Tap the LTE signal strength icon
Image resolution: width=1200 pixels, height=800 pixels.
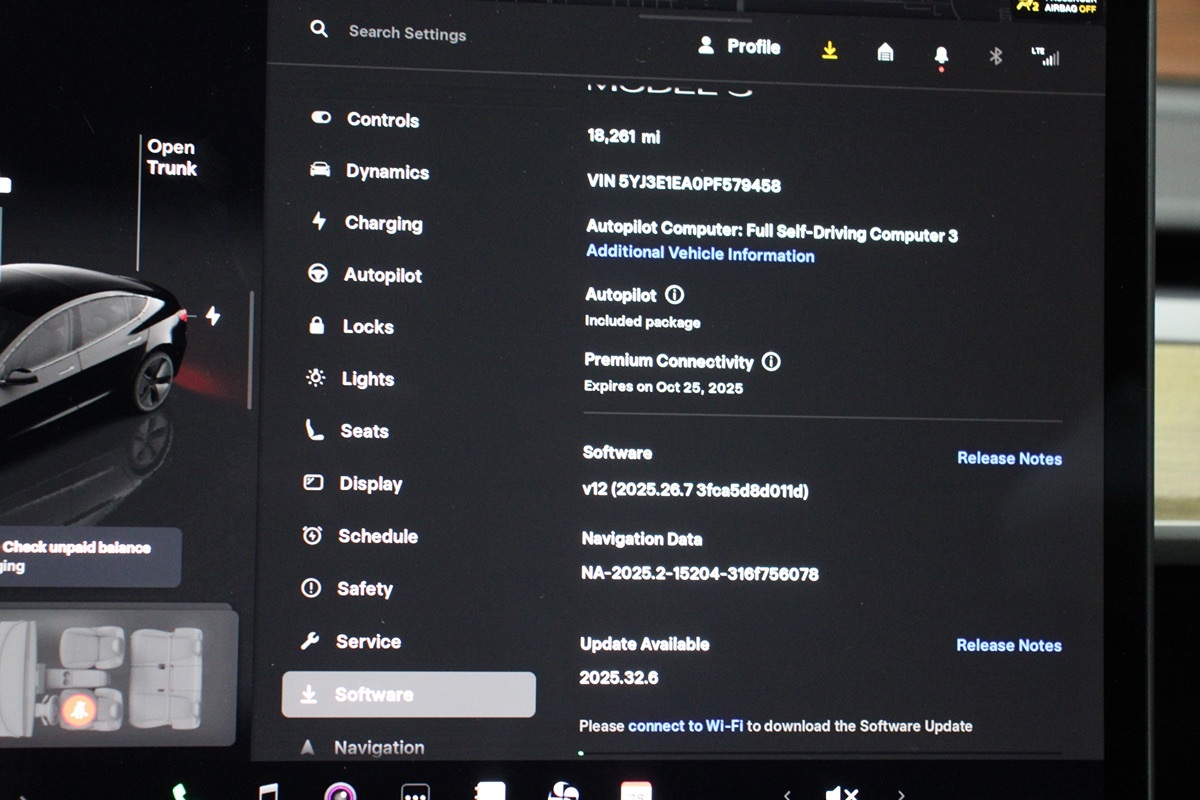pyautogui.click(x=1045, y=57)
